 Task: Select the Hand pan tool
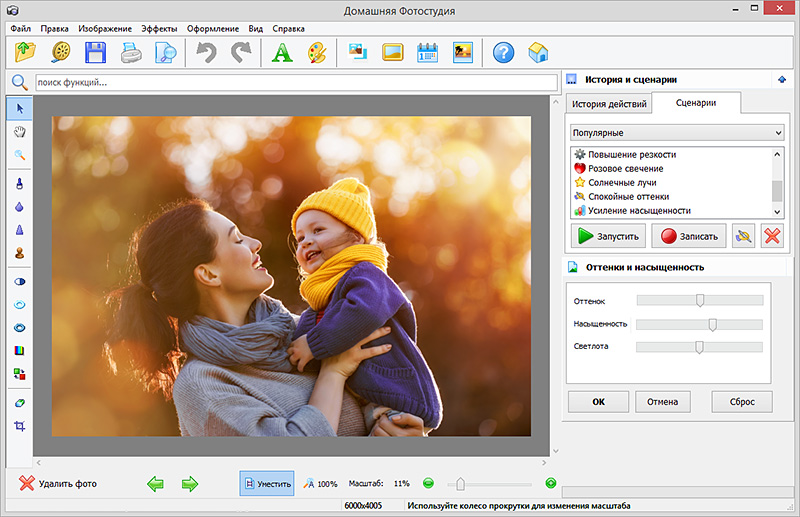coord(19,131)
